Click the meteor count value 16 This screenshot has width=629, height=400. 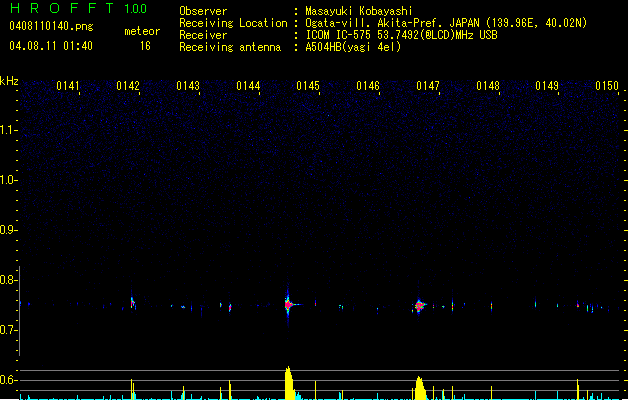pos(145,46)
